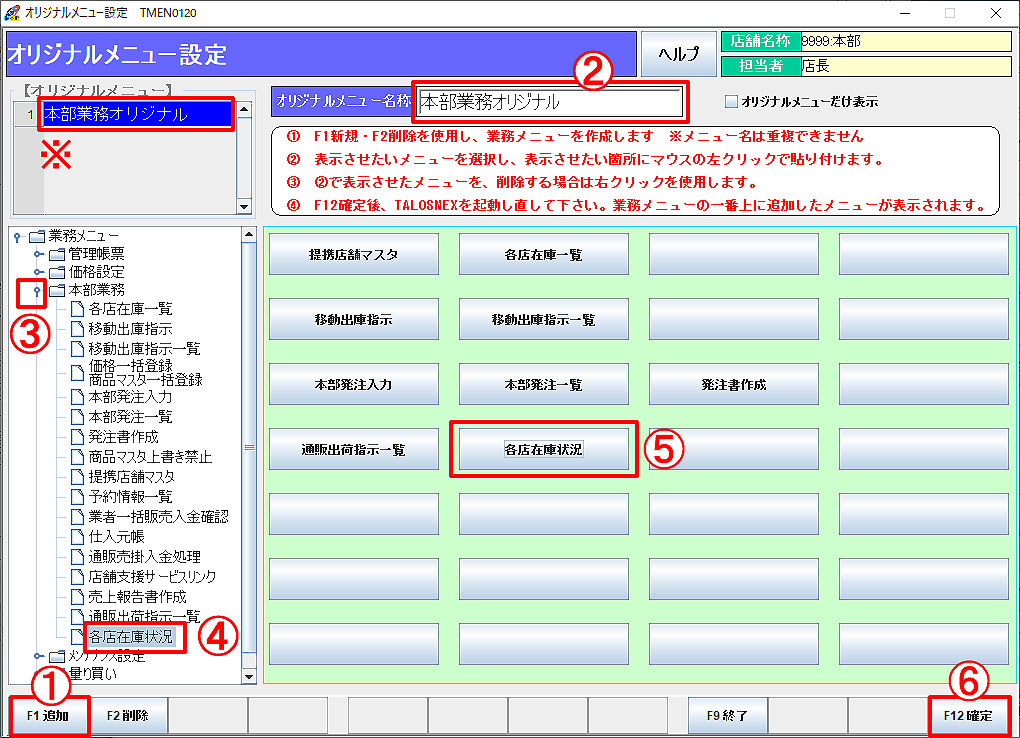Click the document icon beside 予約情報一覧
The image size is (1020, 738).
79,499
